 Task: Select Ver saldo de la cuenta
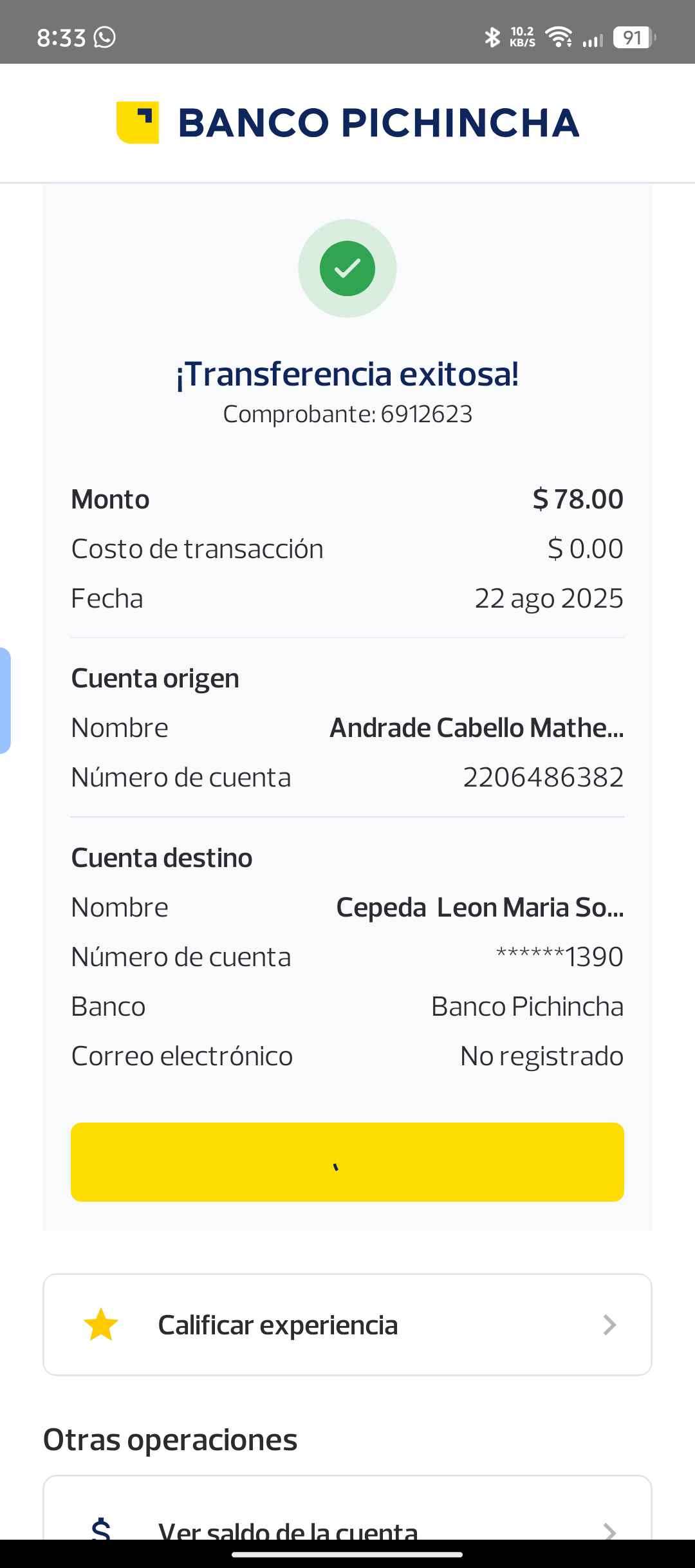[288, 1529]
